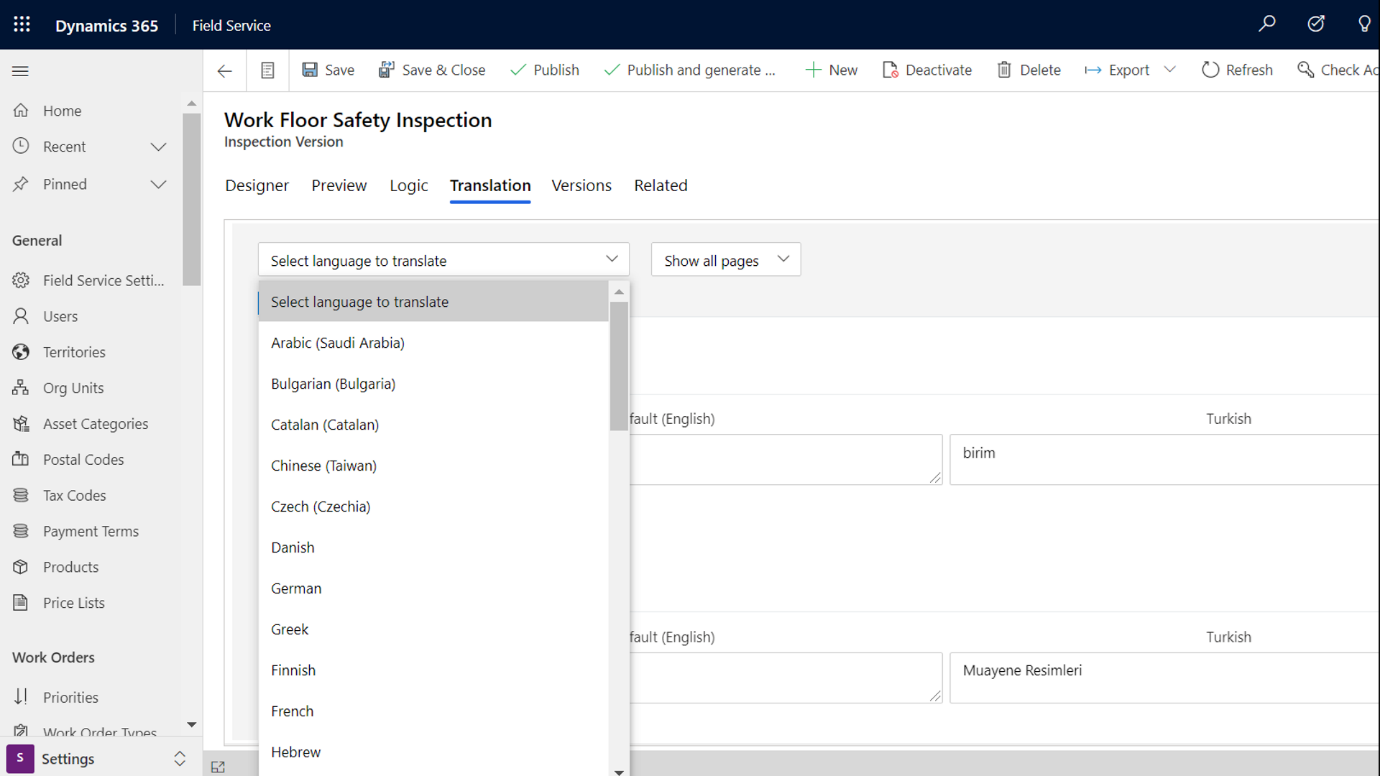Select Danish from the language list

click(292, 547)
